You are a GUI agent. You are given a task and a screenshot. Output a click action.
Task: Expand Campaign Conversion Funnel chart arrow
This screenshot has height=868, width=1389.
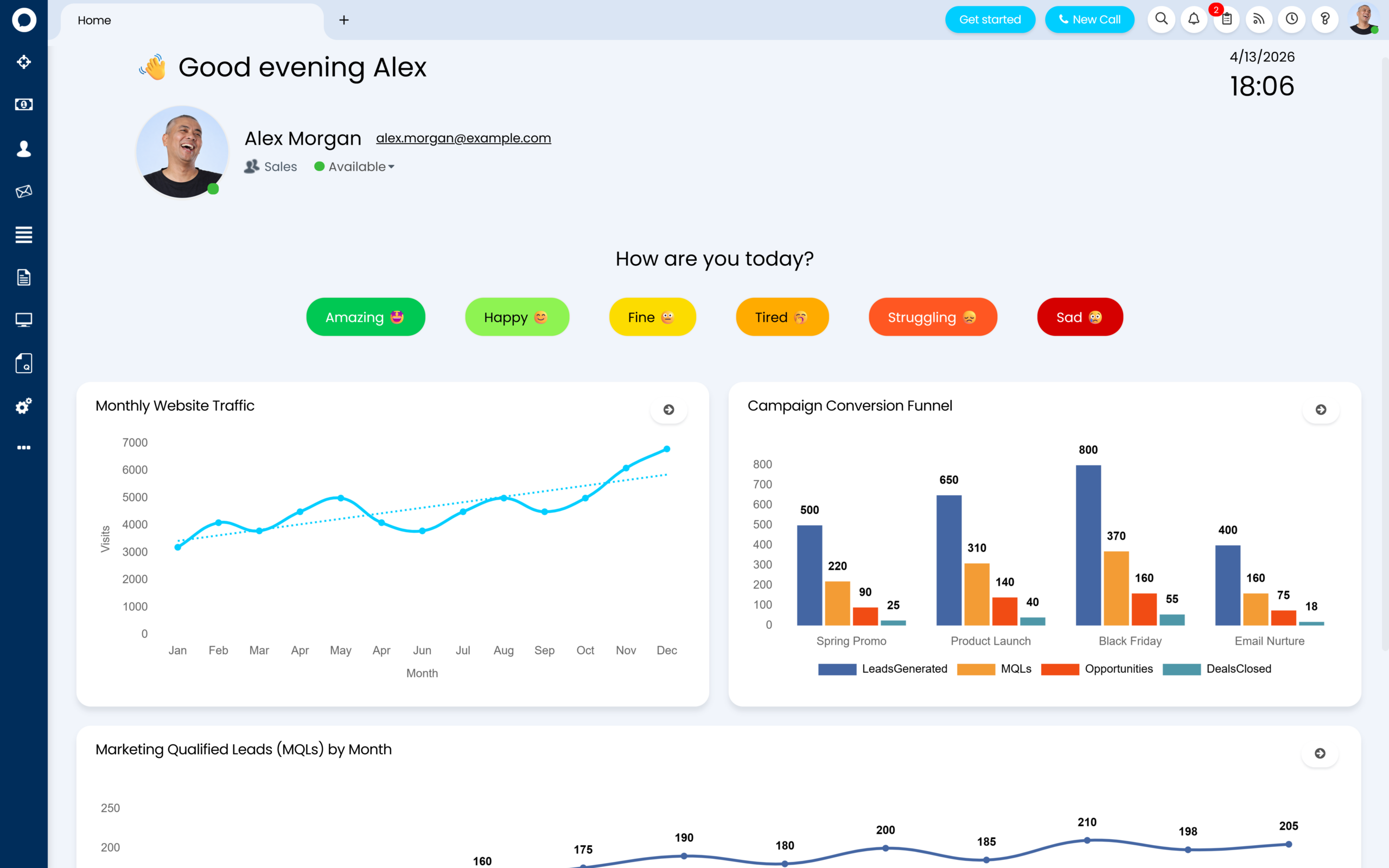1321,410
